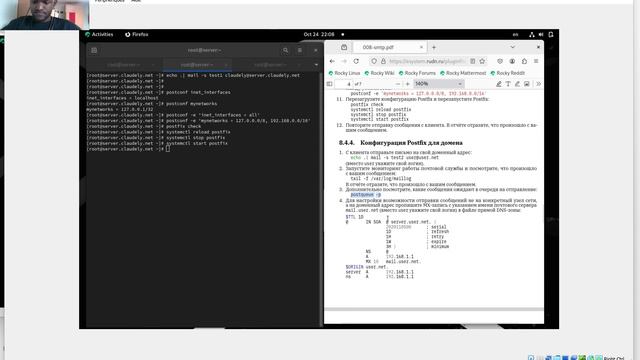Image resolution: width=640 pixels, height=360 pixels.
Task: Select the PDF draw tool
Action: point(517,84)
